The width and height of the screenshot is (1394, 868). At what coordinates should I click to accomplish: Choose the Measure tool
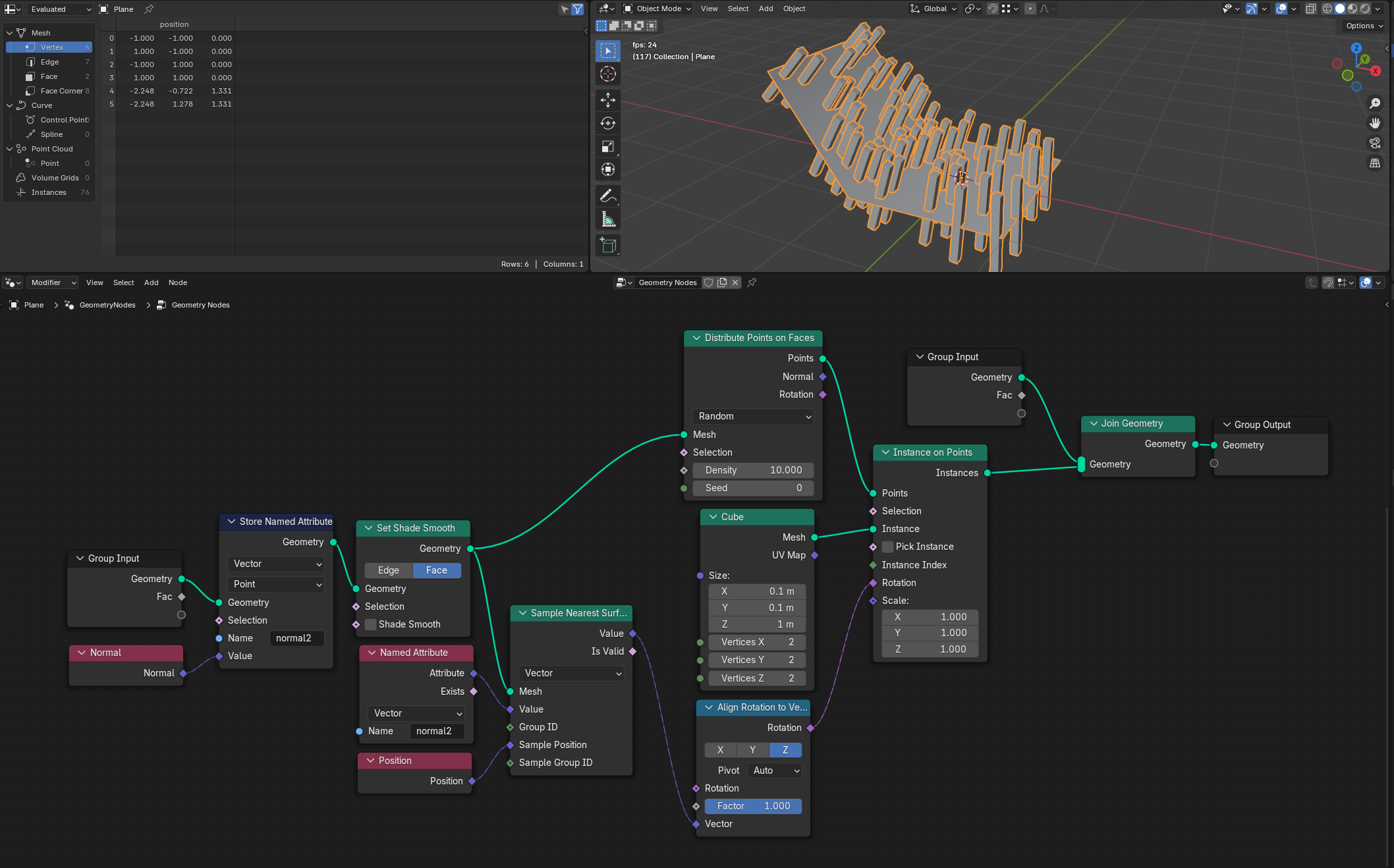608,219
